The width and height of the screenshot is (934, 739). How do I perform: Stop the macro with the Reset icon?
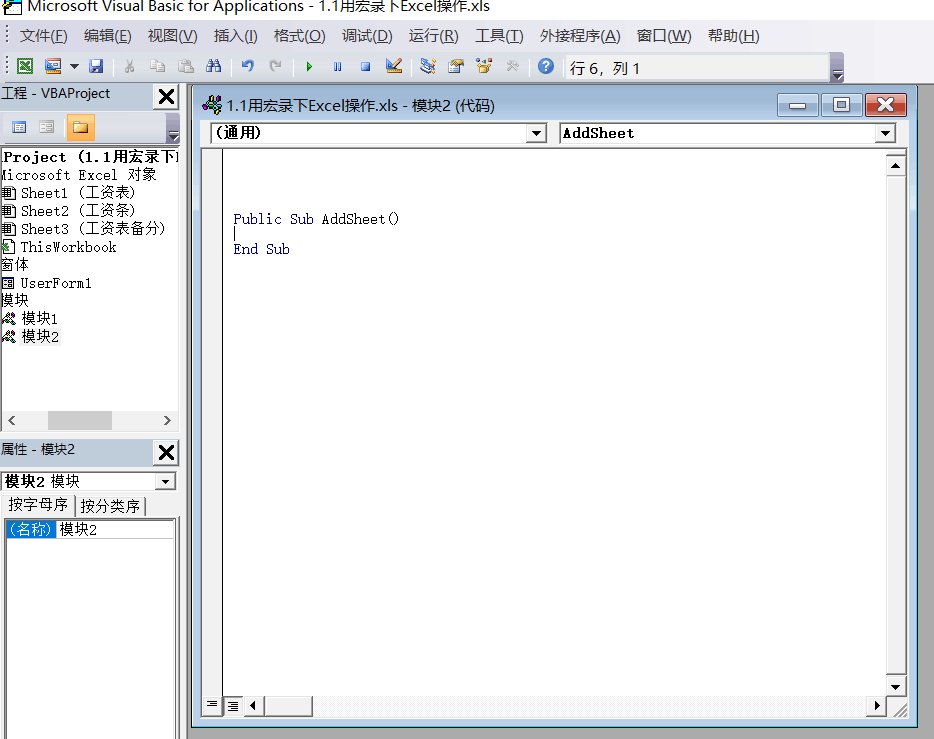point(366,66)
